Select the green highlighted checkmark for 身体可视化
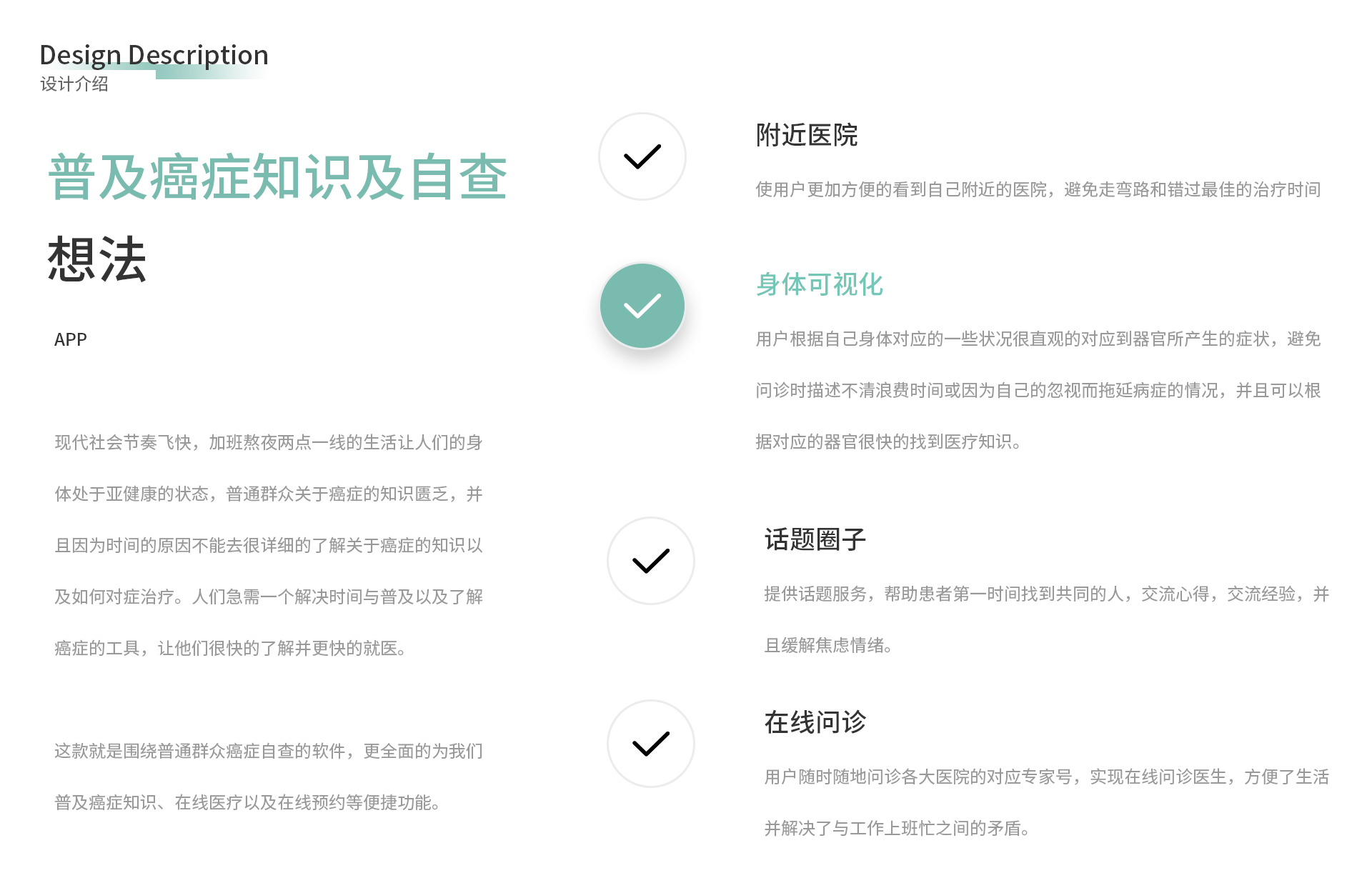This screenshot has height=893, width=1372. pyautogui.click(x=642, y=306)
